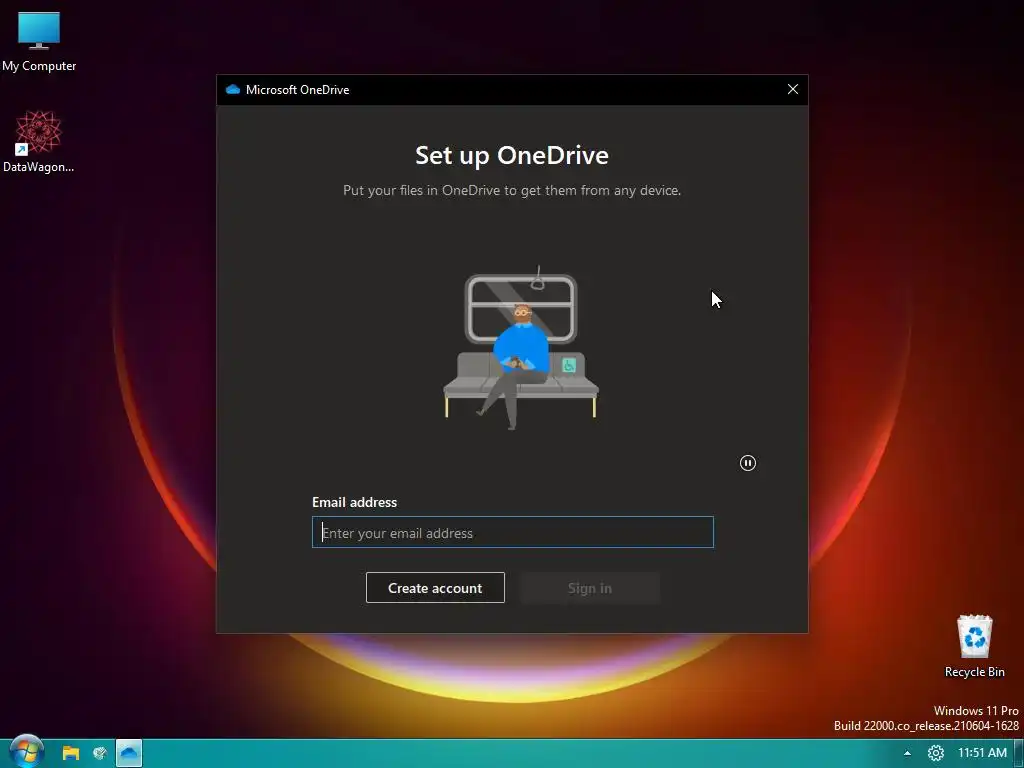Screen dimensions: 1024x768
Task: Click the Create account button
Action: point(435,588)
